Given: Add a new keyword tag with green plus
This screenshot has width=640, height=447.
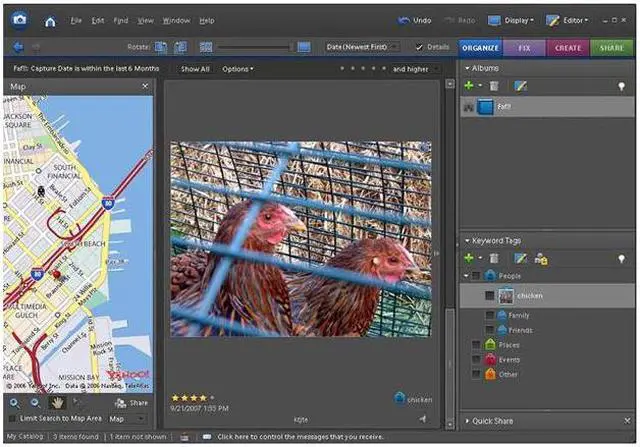Looking at the screenshot, I should tap(469, 258).
